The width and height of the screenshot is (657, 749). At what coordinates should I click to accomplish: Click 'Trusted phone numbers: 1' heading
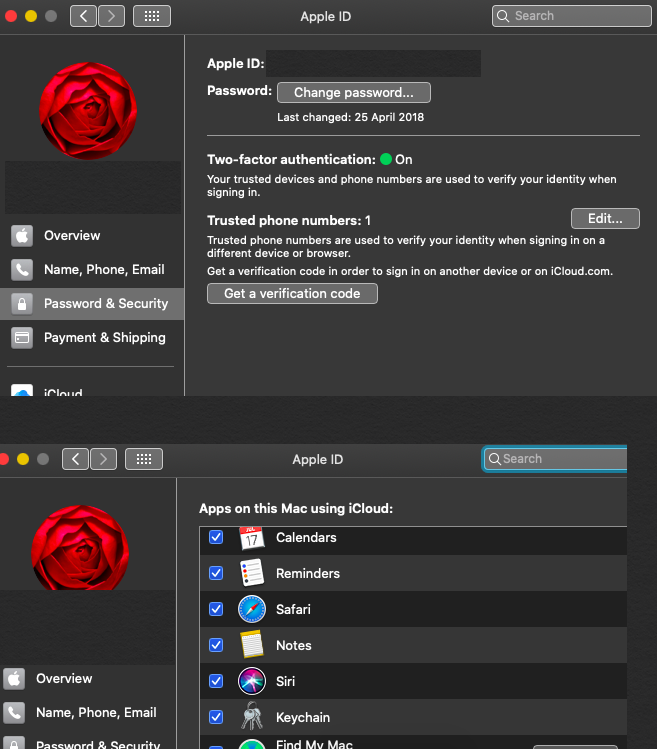point(289,220)
